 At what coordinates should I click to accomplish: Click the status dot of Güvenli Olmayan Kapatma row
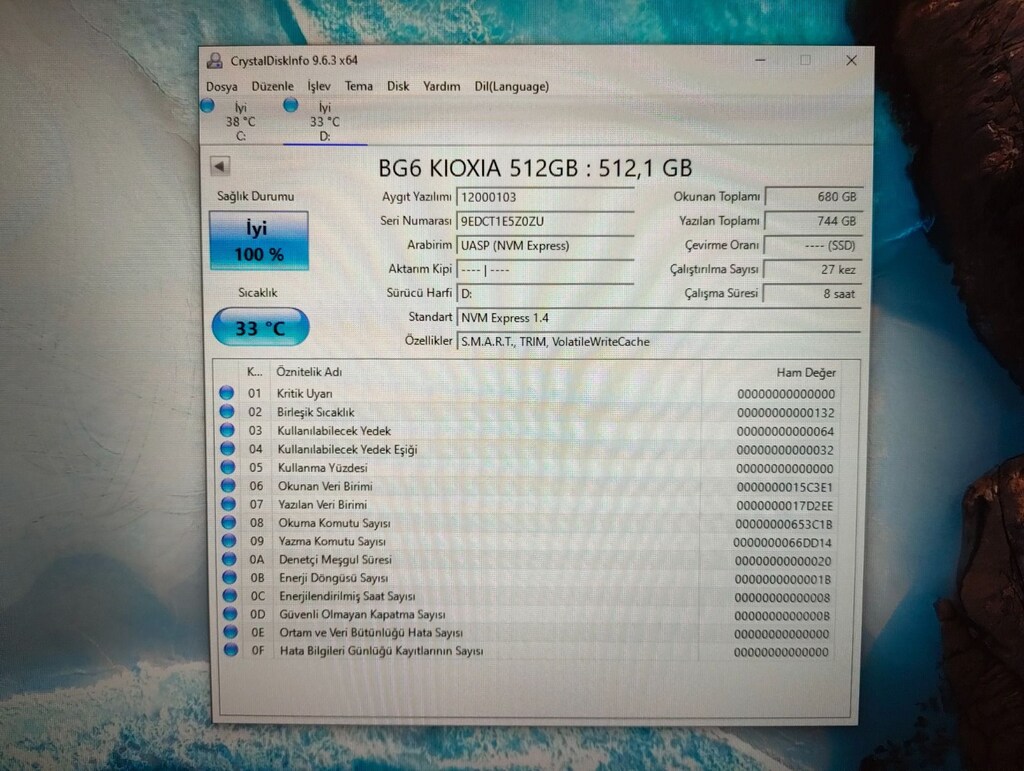coord(231,614)
